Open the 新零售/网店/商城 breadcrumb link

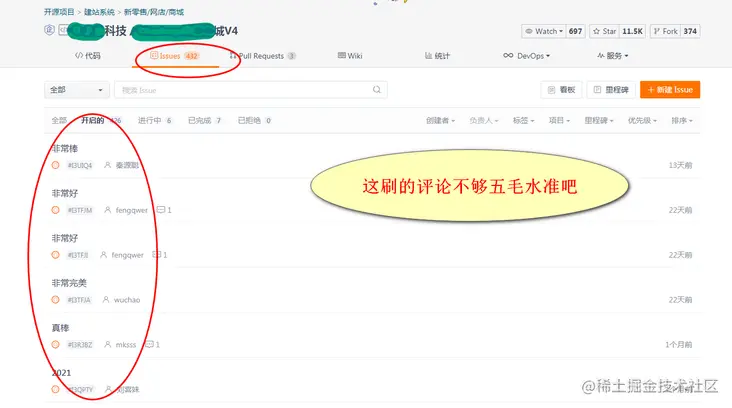pos(154,12)
